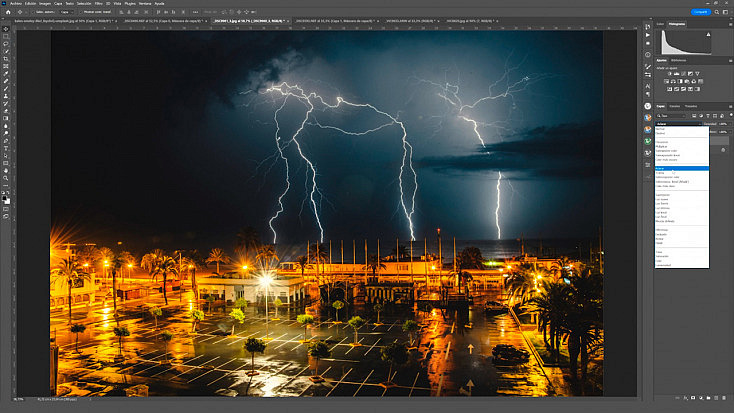Click the histogram cached data warning triangle
The width and height of the screenshot is (734, 413).
(708, 35)
